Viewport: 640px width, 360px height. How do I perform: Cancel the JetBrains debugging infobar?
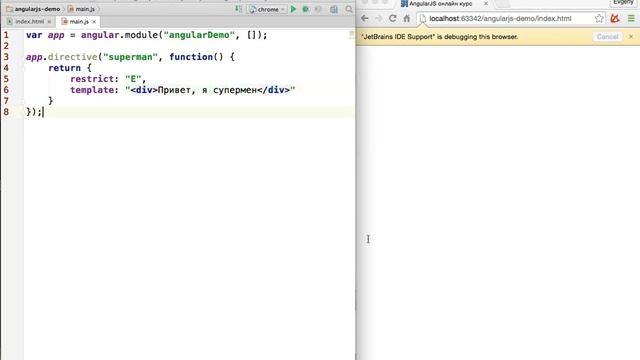click(607, 37)
